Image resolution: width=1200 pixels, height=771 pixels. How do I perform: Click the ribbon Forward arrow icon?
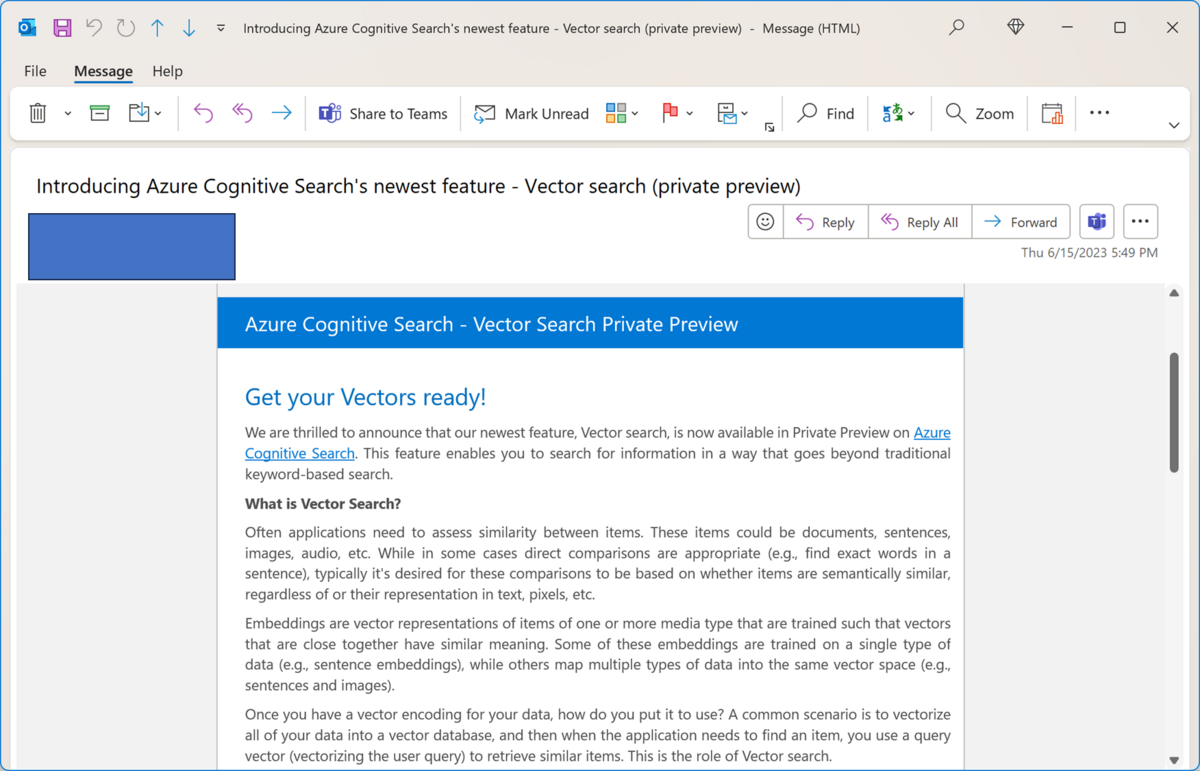point(282,113)
